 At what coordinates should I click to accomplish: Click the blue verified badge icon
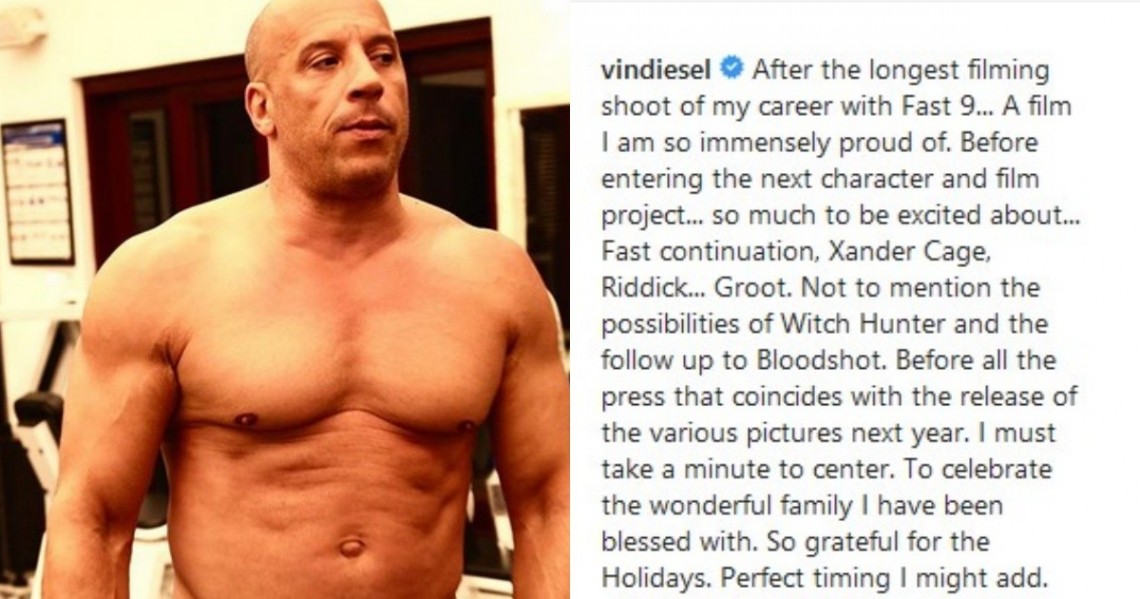click(x=732, y=69)
